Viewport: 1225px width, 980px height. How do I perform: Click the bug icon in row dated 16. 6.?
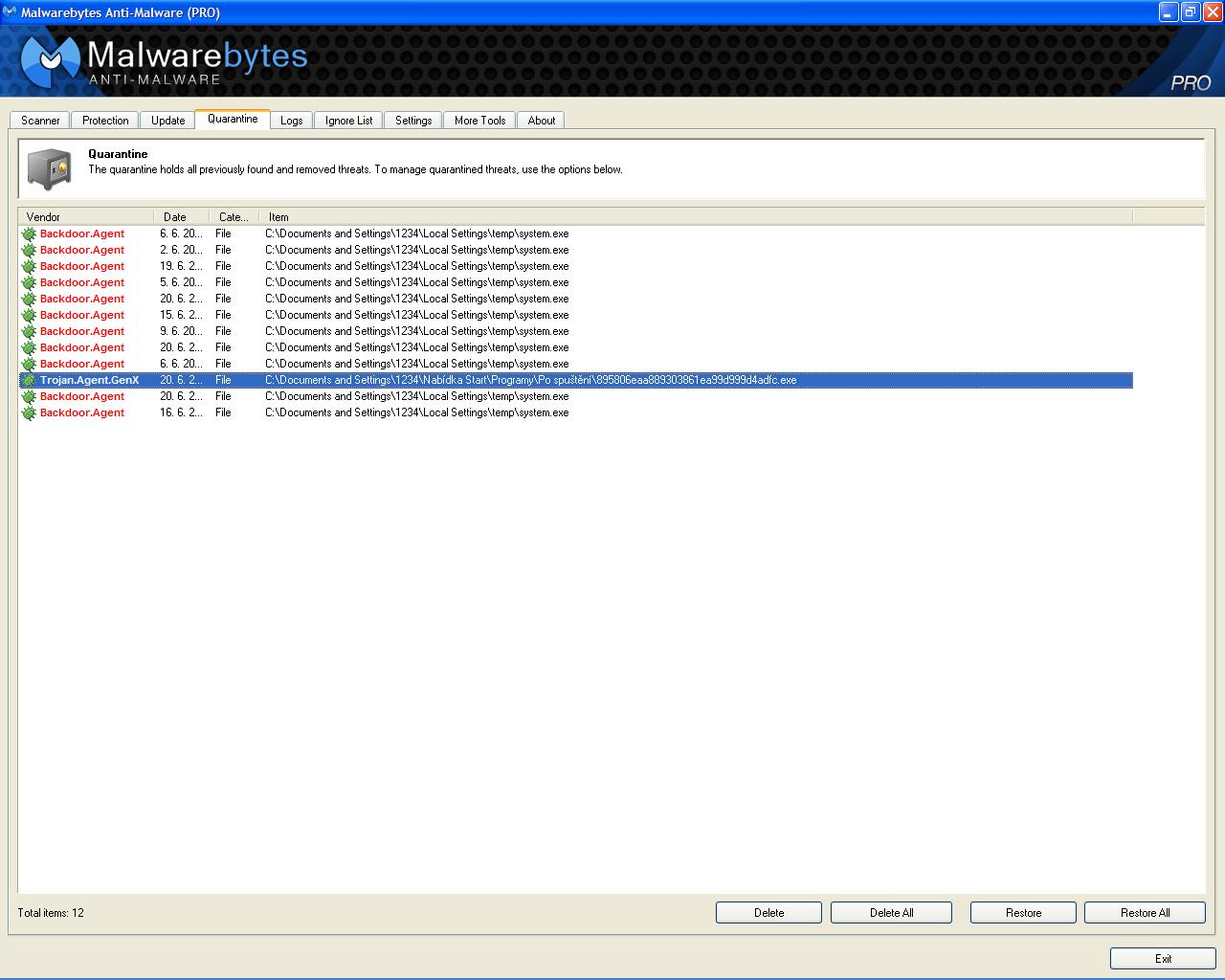[x=29, y=412]
